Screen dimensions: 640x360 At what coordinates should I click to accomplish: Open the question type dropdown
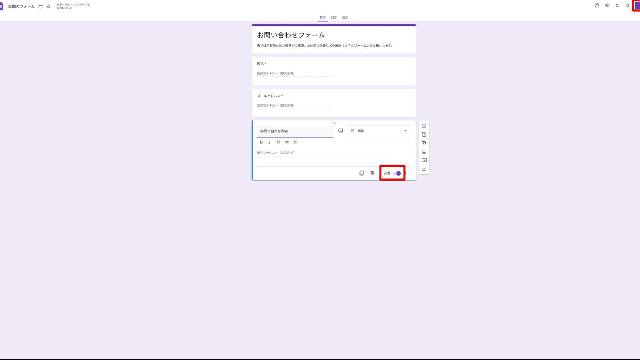[x=379, y=131]
